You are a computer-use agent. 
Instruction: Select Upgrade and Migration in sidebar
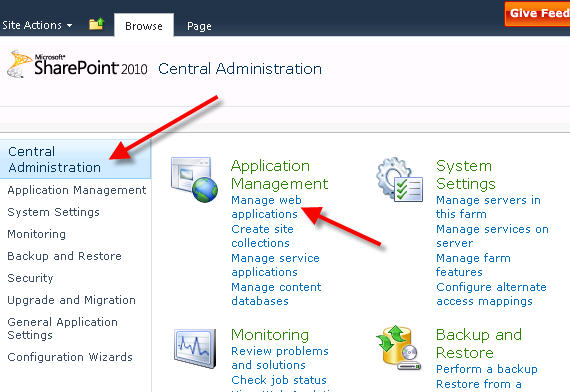coord(72,300)
